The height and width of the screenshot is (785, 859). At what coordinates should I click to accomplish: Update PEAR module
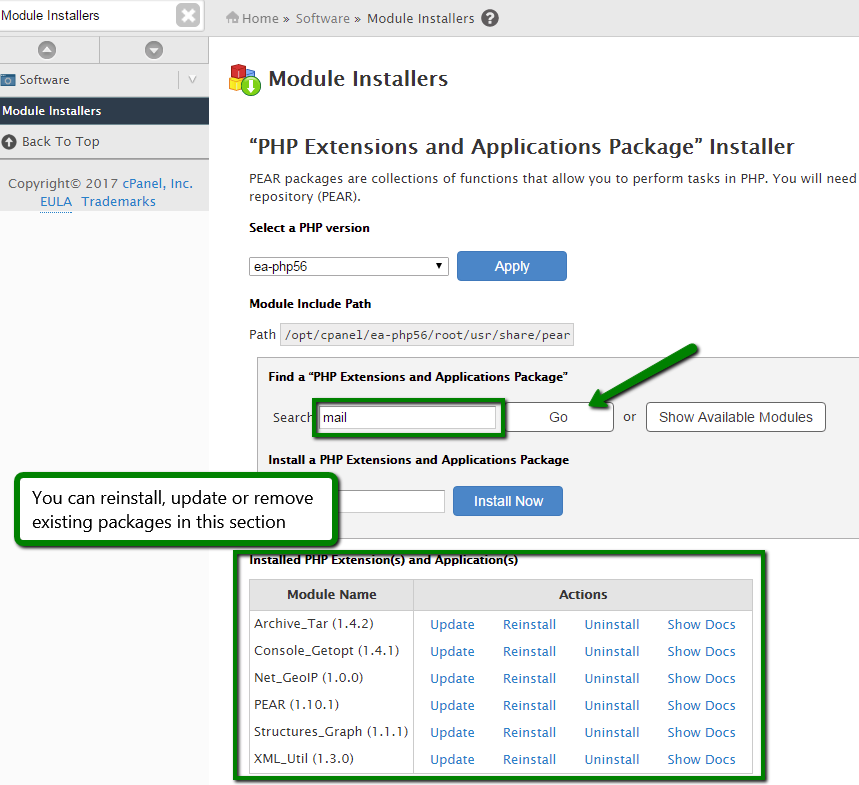452,706
